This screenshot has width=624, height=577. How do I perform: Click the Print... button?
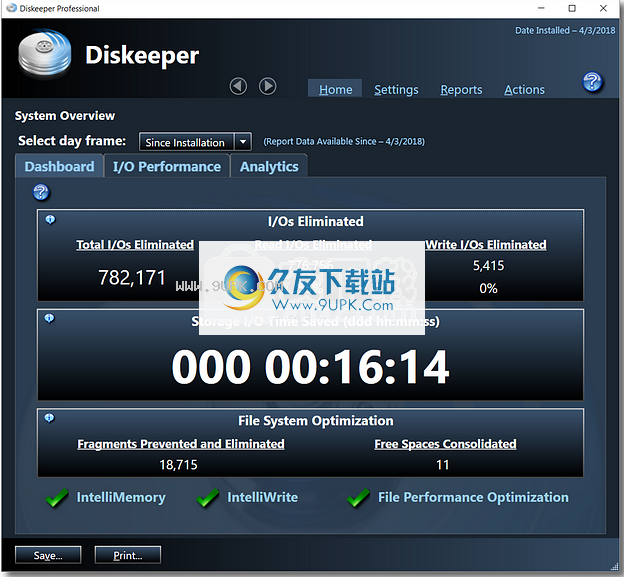point(128,555)
